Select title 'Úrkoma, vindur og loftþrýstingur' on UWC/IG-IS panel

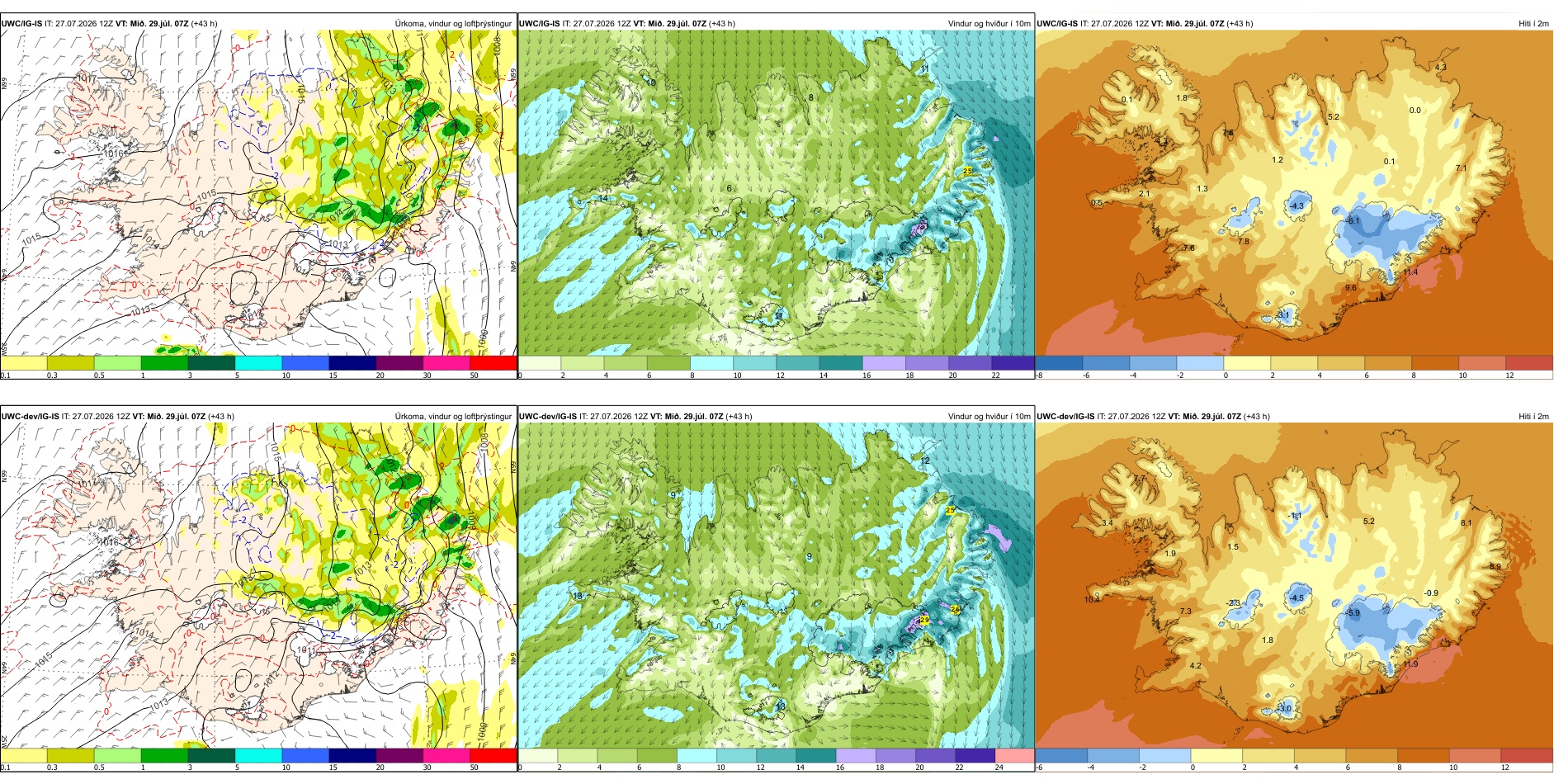point(453,23)
